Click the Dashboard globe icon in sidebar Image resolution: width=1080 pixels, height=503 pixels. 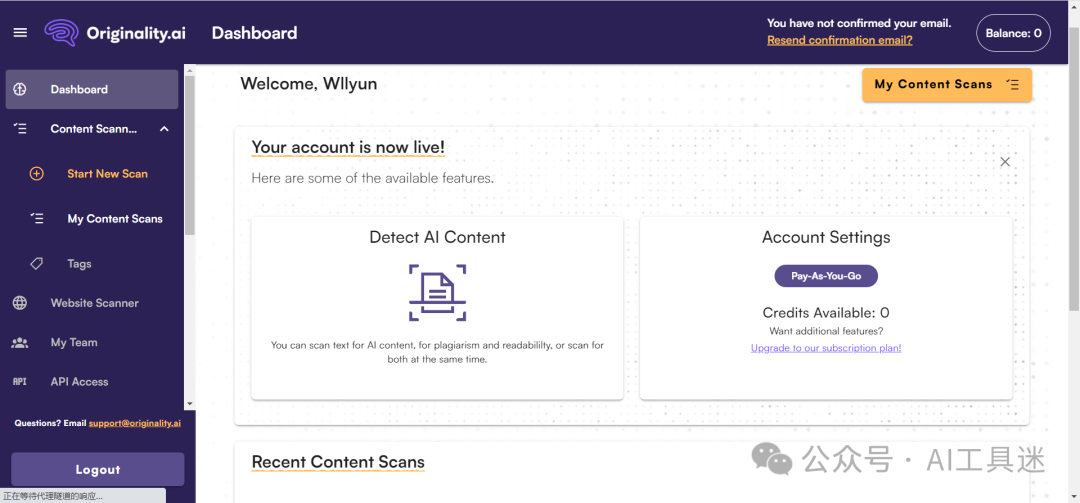[20, 89]
